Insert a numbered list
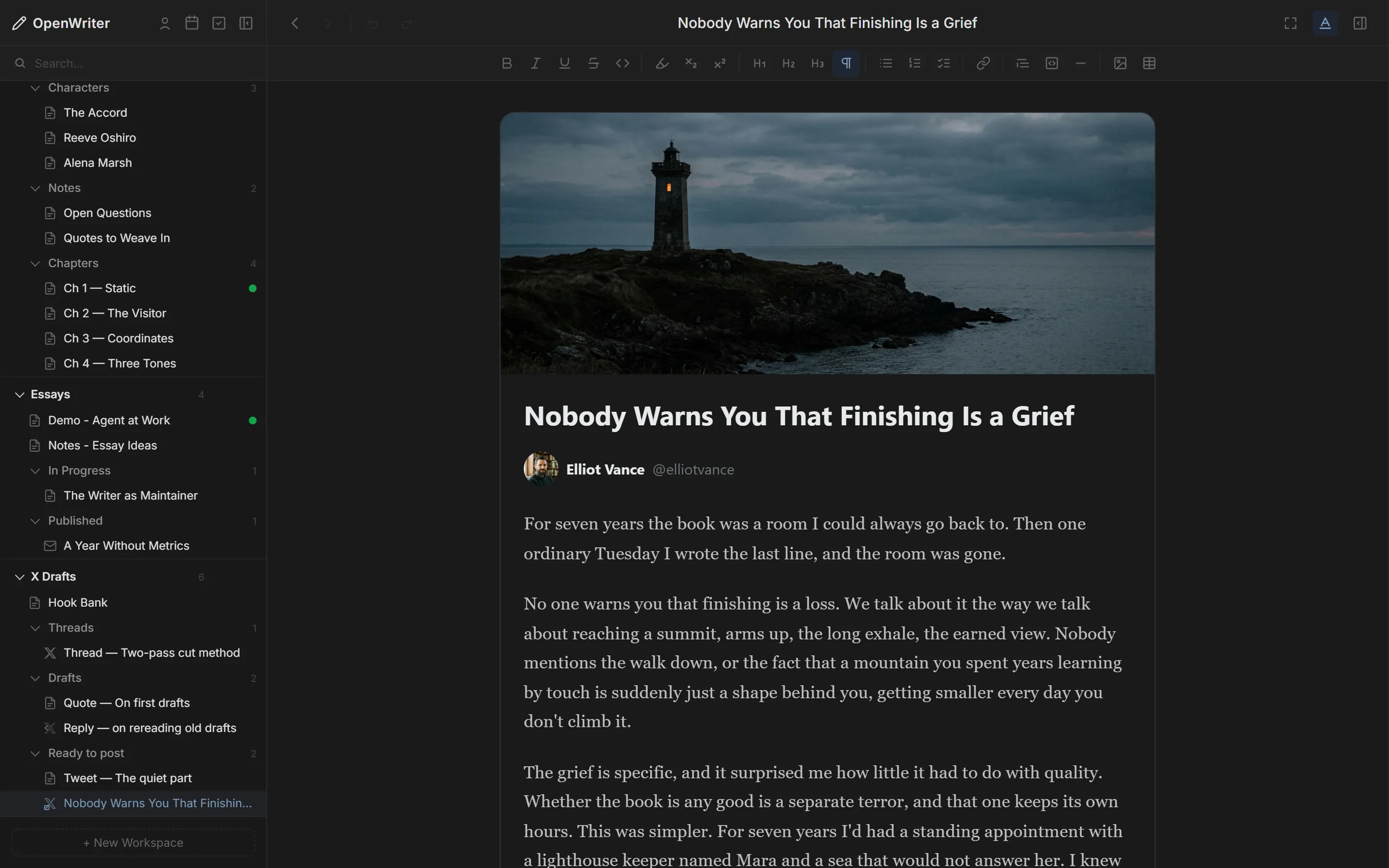Image resolution: width=1389 pixels, height=868 pixels. click(x=915, y=63)
